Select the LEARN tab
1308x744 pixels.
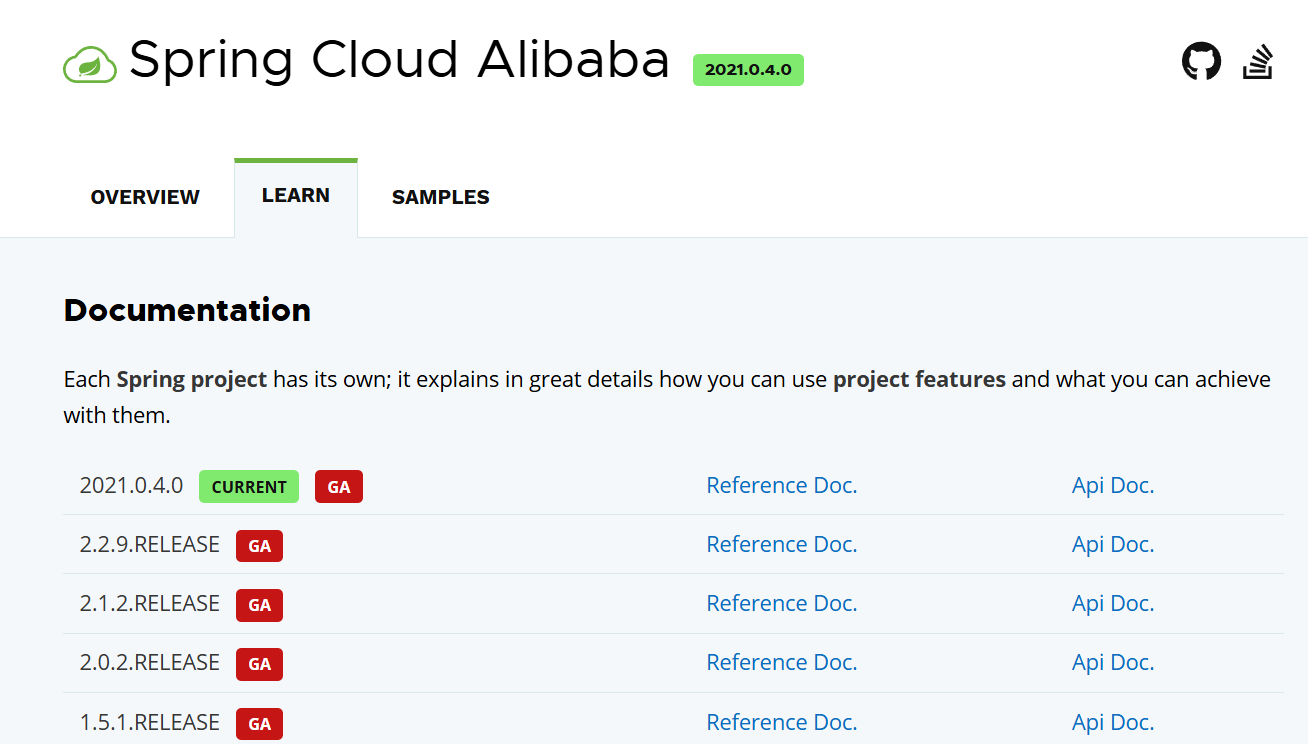tap(296, 196)
